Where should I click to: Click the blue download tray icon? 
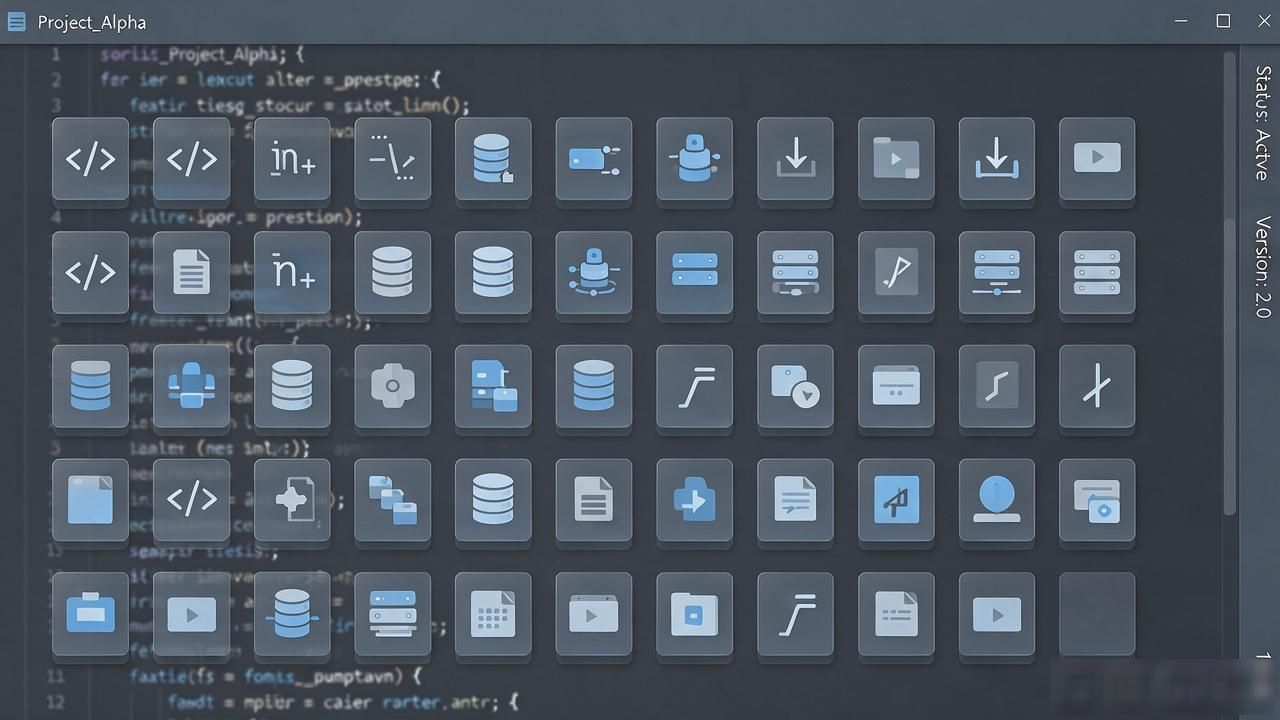[x=997, y=158]
